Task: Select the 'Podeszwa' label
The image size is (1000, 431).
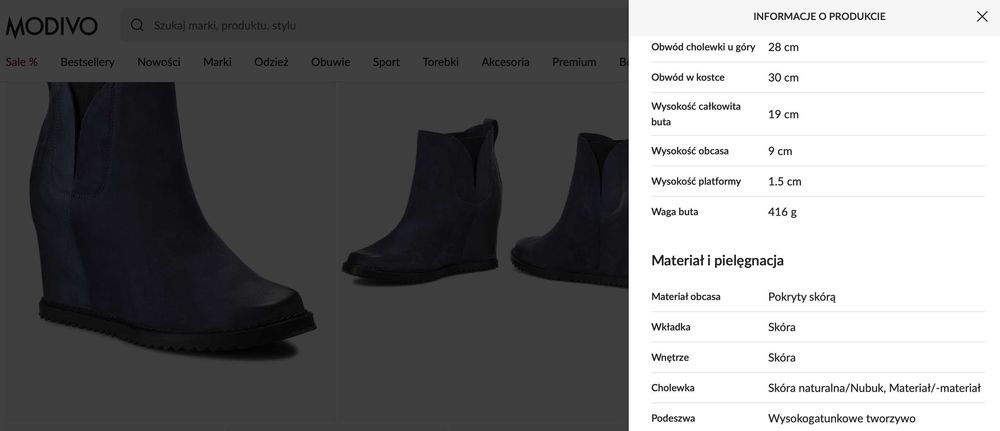Action: tap(673, 418)
